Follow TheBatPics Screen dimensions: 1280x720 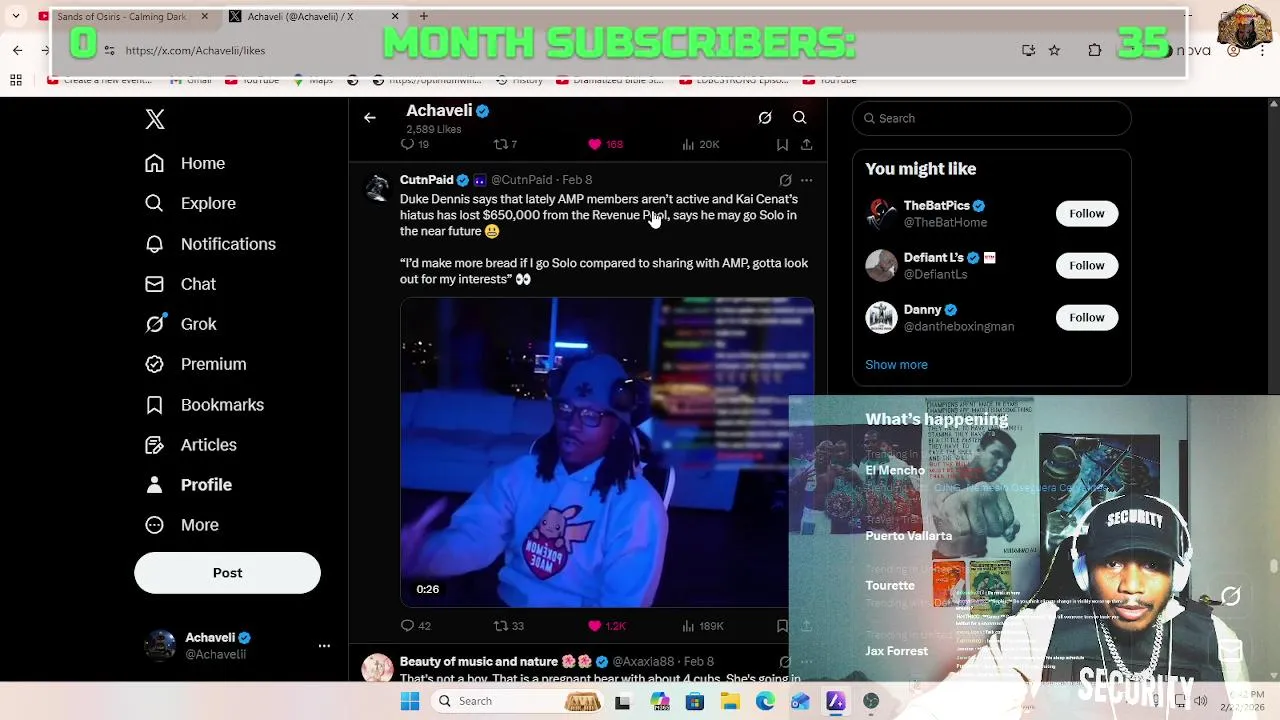point(1087,213)
